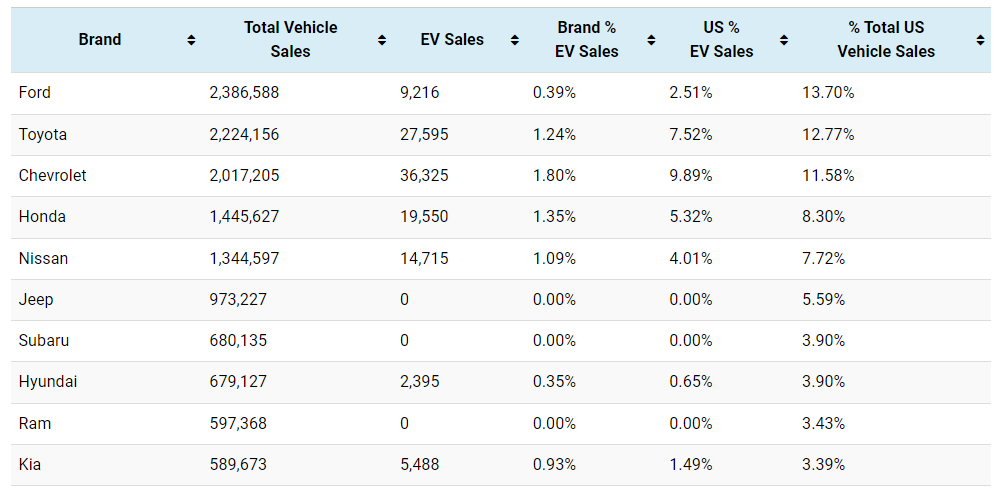Select the Nissan brand cell

pos(43,258)
